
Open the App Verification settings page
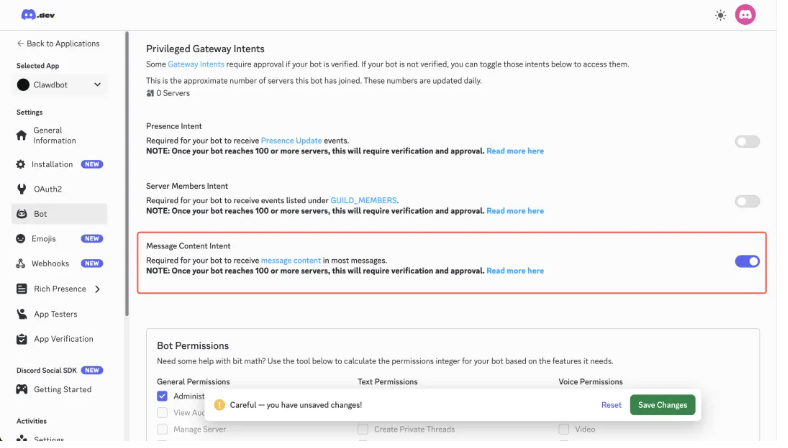[x=63, y=339]
